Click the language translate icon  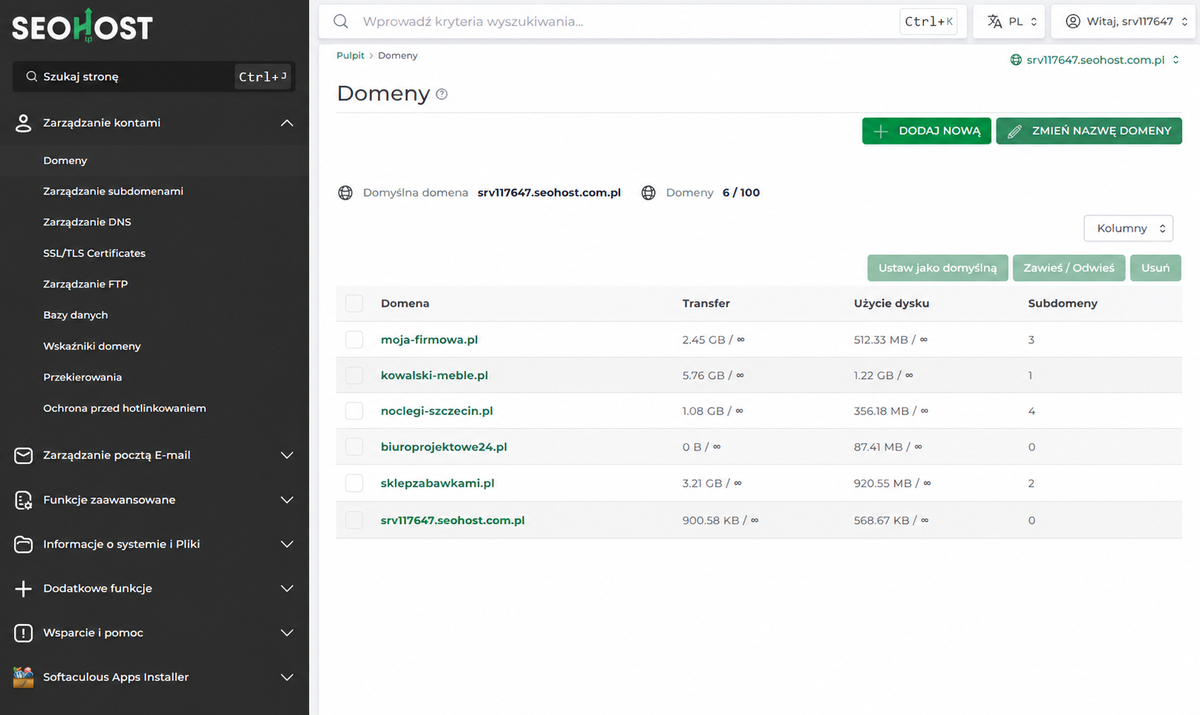pyautogui.click(x=994, y=21)
